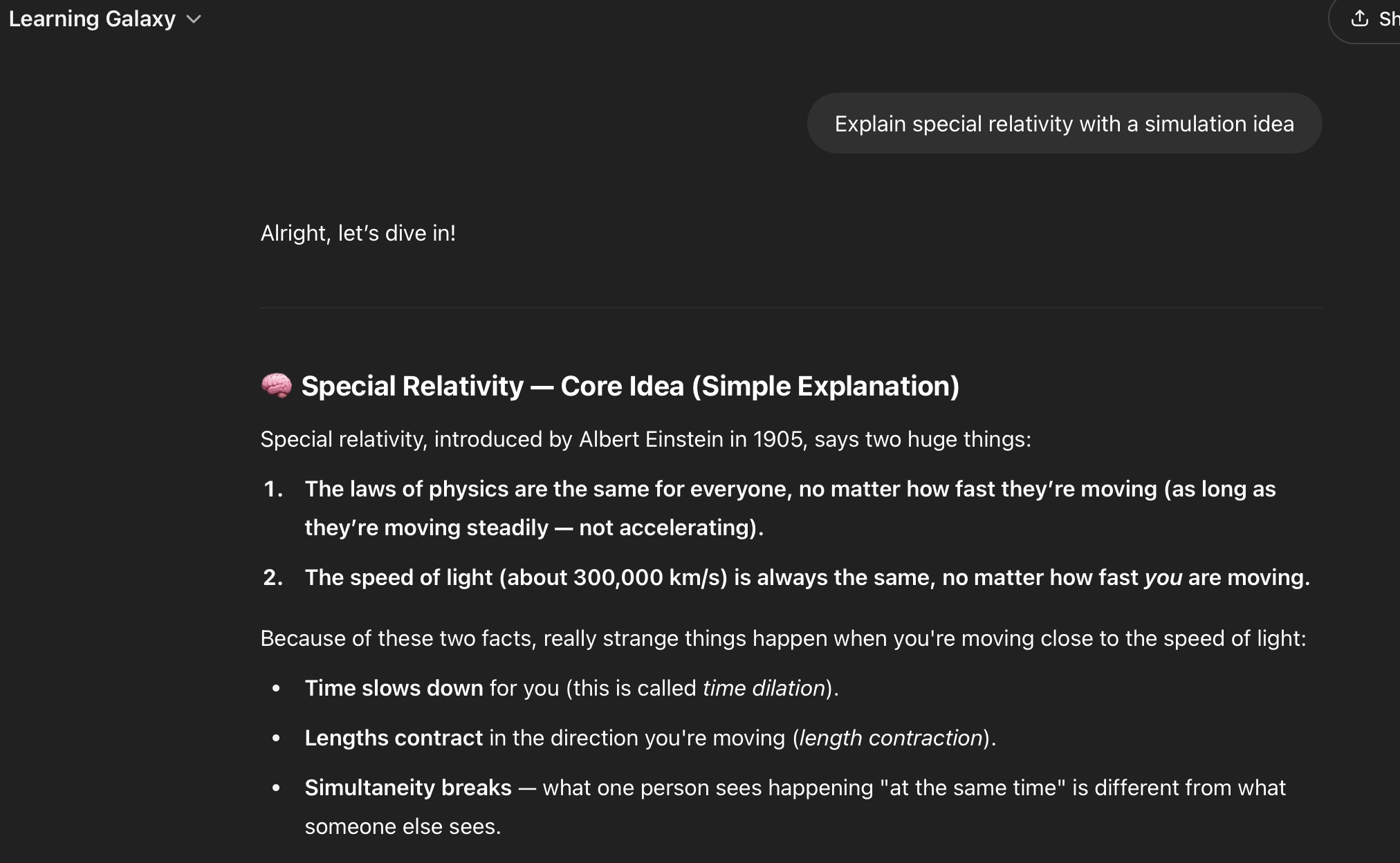Click the "Because of these two facts" paragraph
The width and height of the screenshot is (1400, 863).
point(783,638)
